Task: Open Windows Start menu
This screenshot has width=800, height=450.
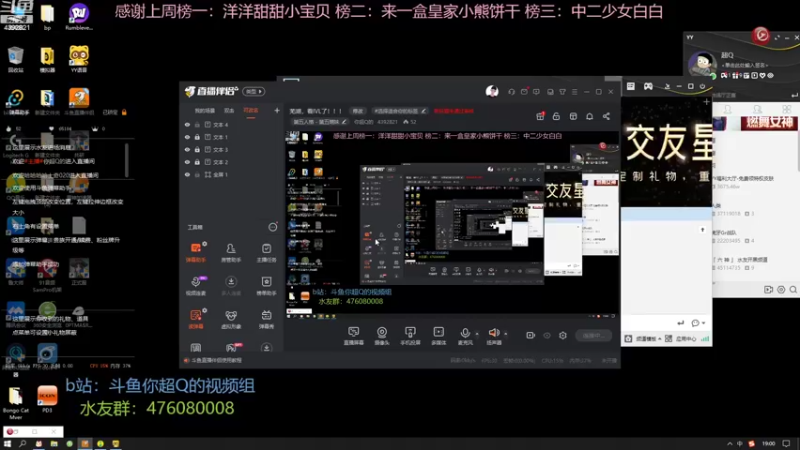Action: click(x=8, y=444)
